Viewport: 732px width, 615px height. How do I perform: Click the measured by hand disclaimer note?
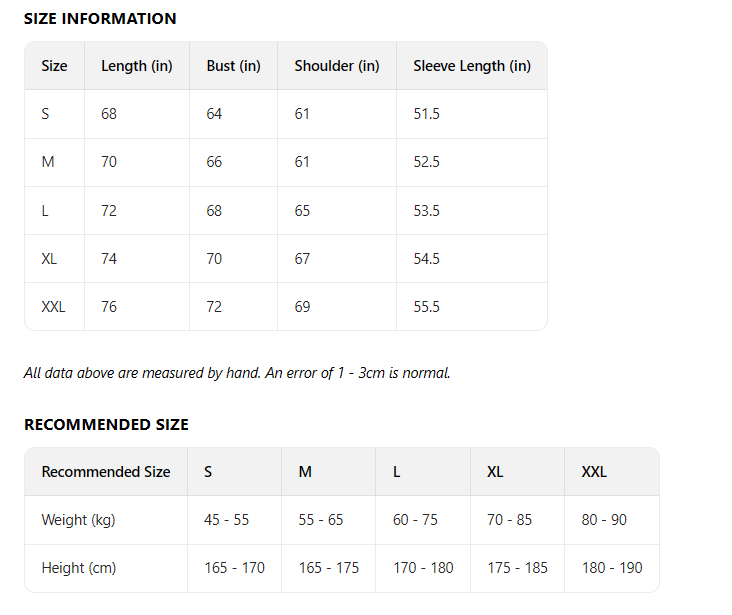tap(237, 373)
